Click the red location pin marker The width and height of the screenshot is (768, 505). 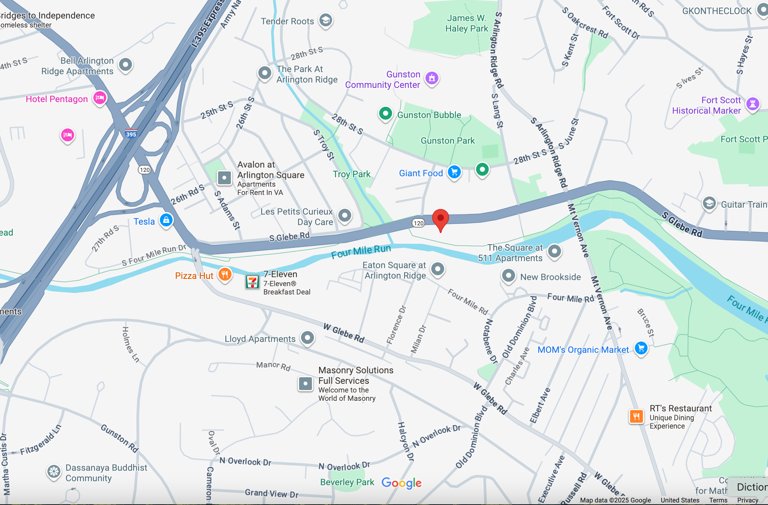pos(440,220)
